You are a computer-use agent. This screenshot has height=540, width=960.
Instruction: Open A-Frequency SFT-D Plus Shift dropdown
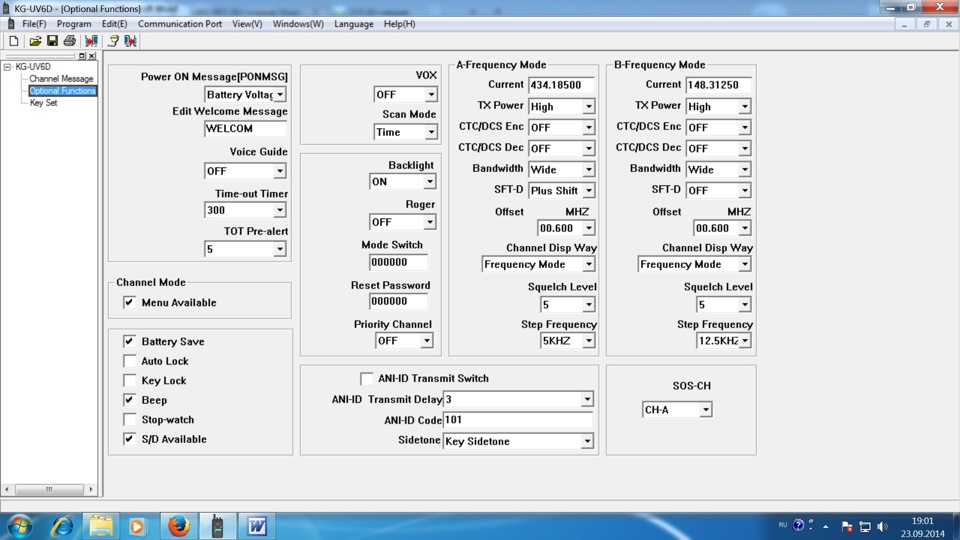point(588,190)
